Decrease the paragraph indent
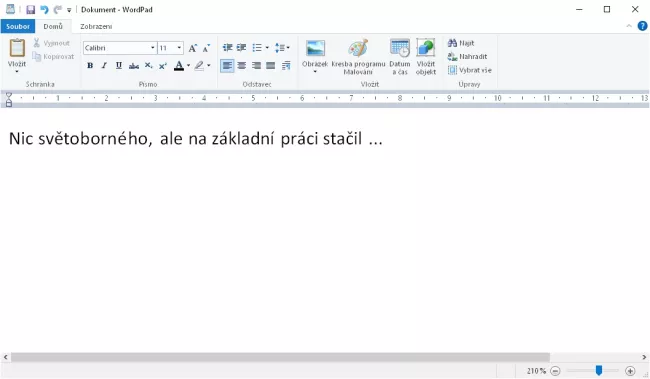Screen dimensions: 650x379 pos(227,48)
